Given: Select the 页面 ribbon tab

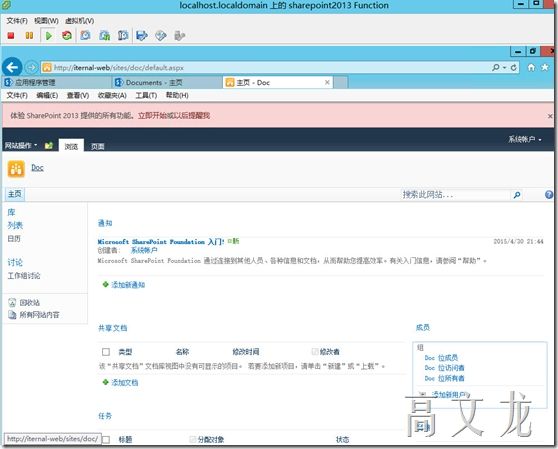Looking at the screenshot, I should click(98, 146).
